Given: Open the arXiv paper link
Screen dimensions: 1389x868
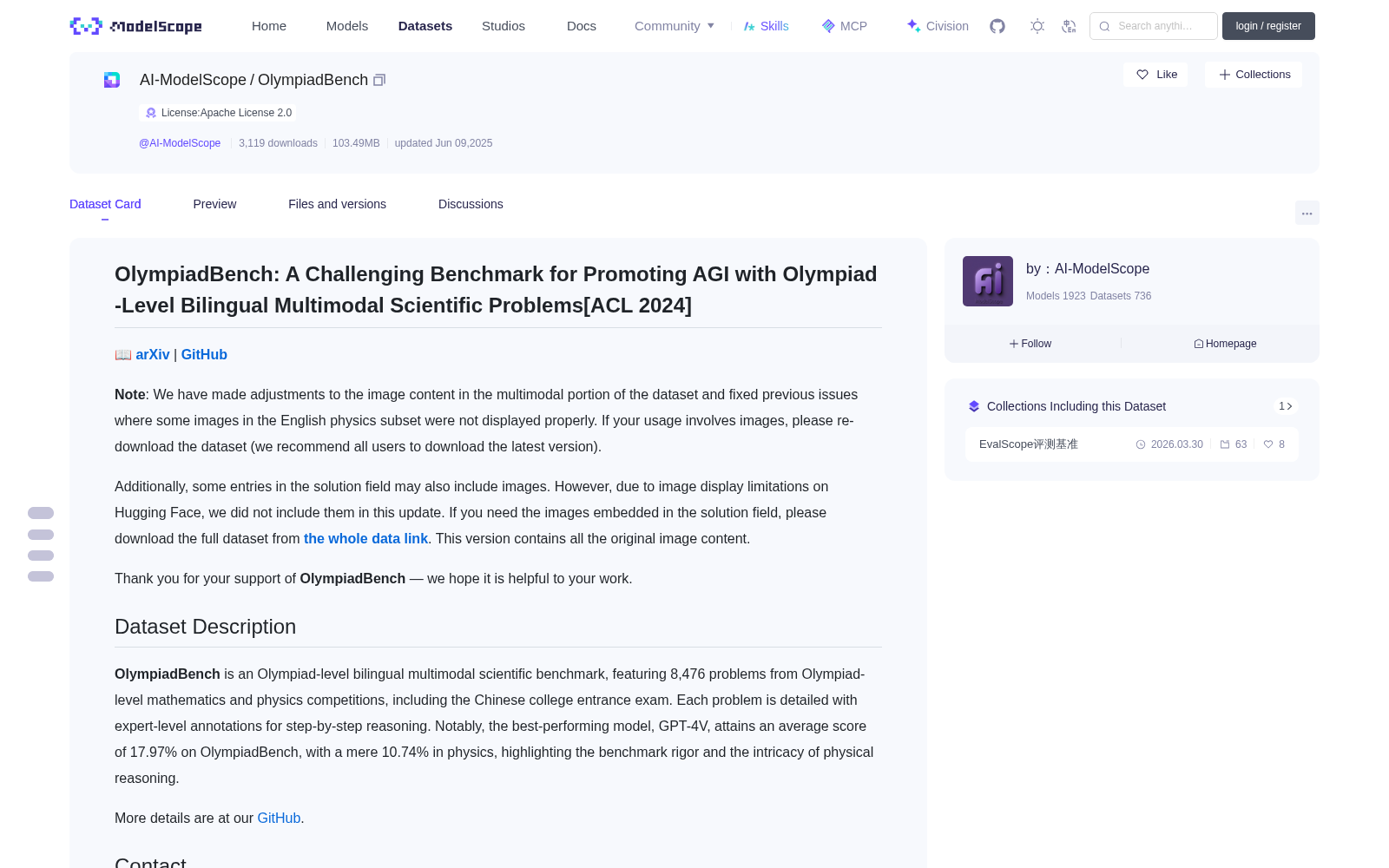Looking at the screenshot, I should pyautogui.click(x=153, y=354).
